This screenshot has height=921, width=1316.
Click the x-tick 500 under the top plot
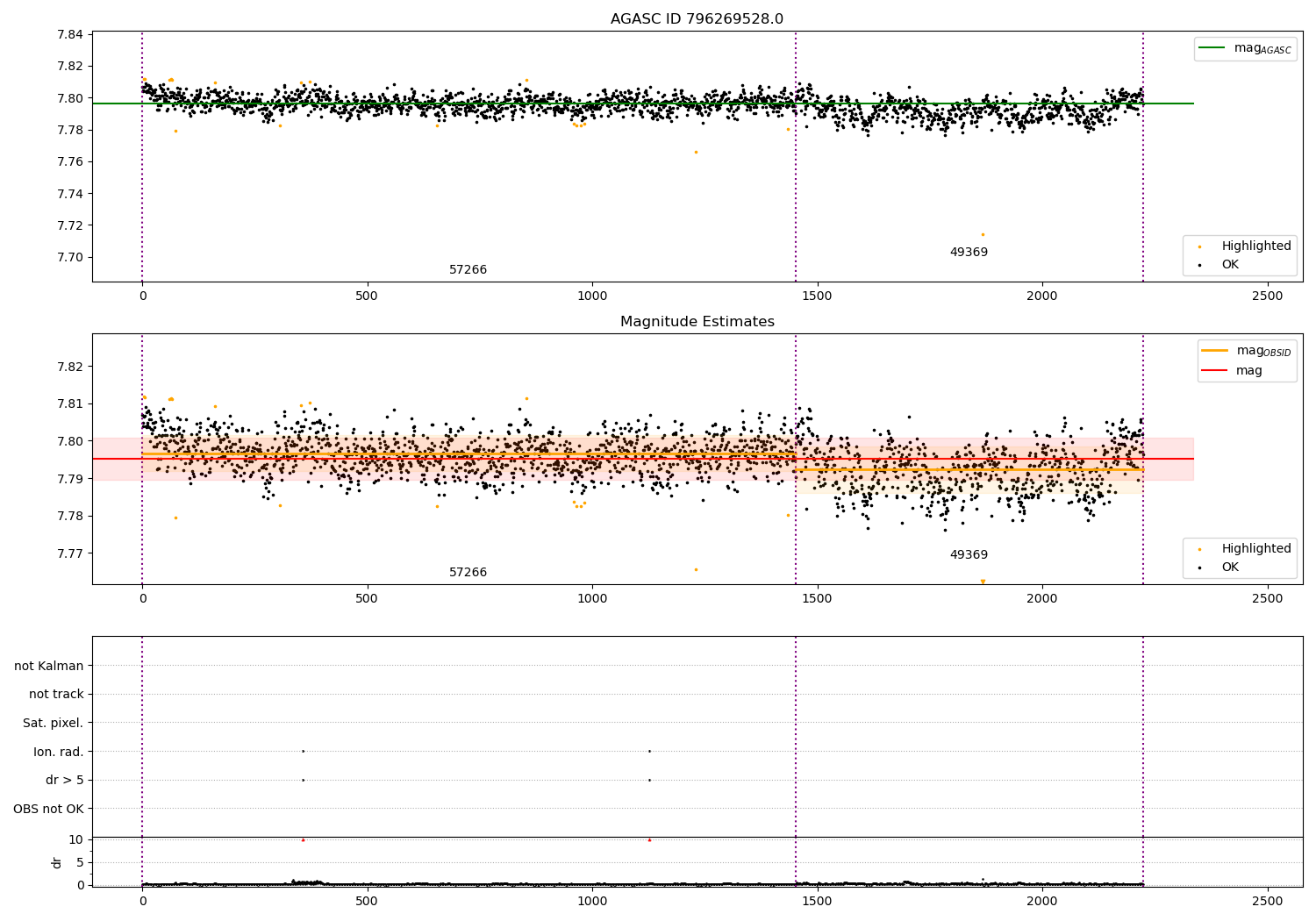[x=367, y=296]
